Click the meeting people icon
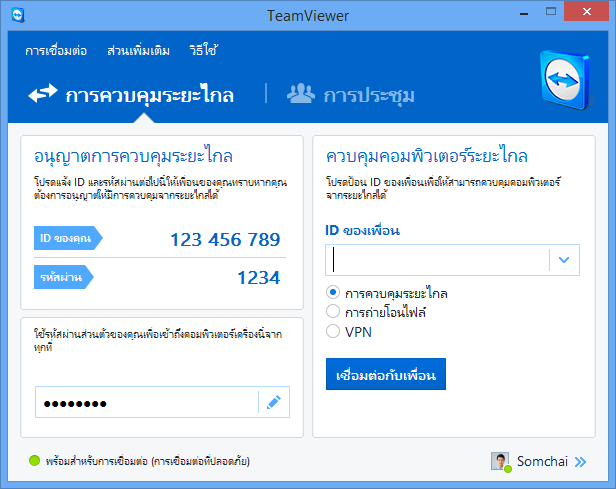The image size is (616, 489). (301, 93)
